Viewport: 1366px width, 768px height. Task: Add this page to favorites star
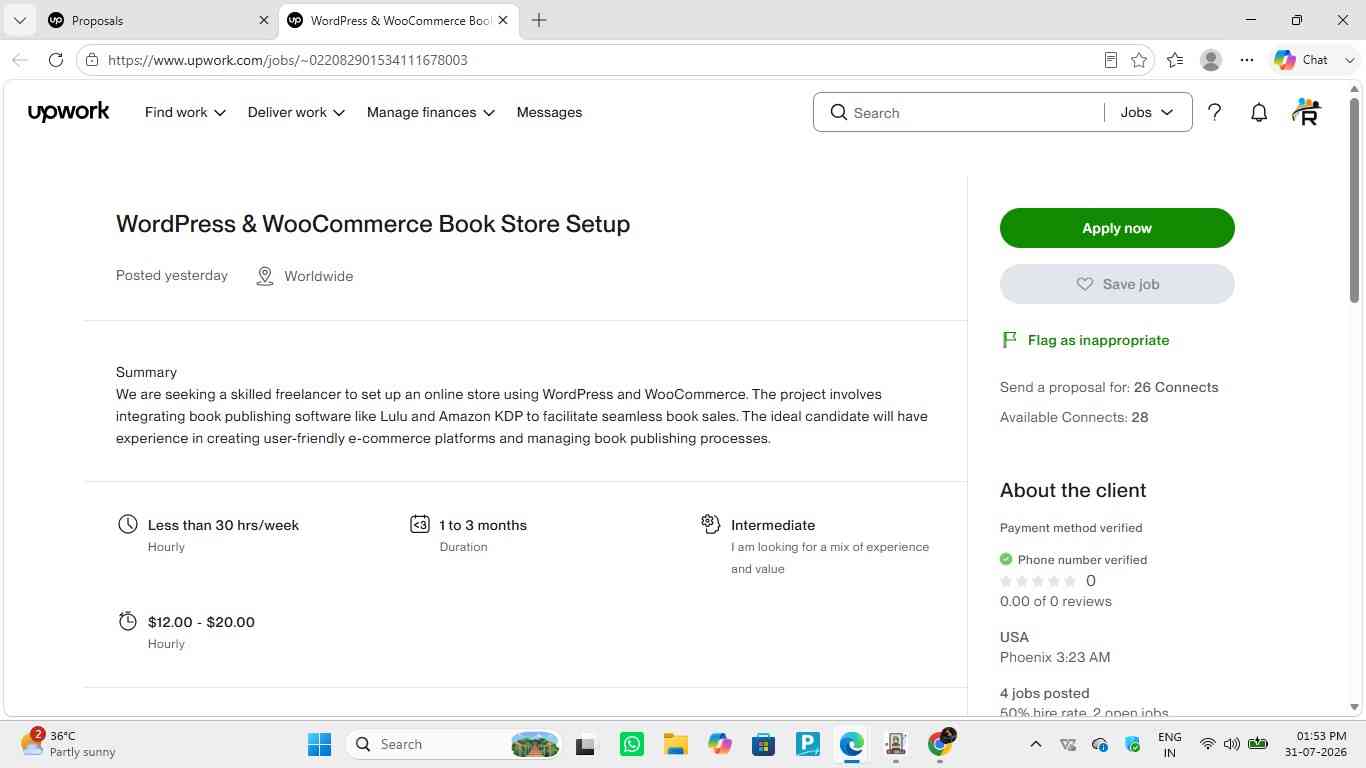[x=1139, y=60]
